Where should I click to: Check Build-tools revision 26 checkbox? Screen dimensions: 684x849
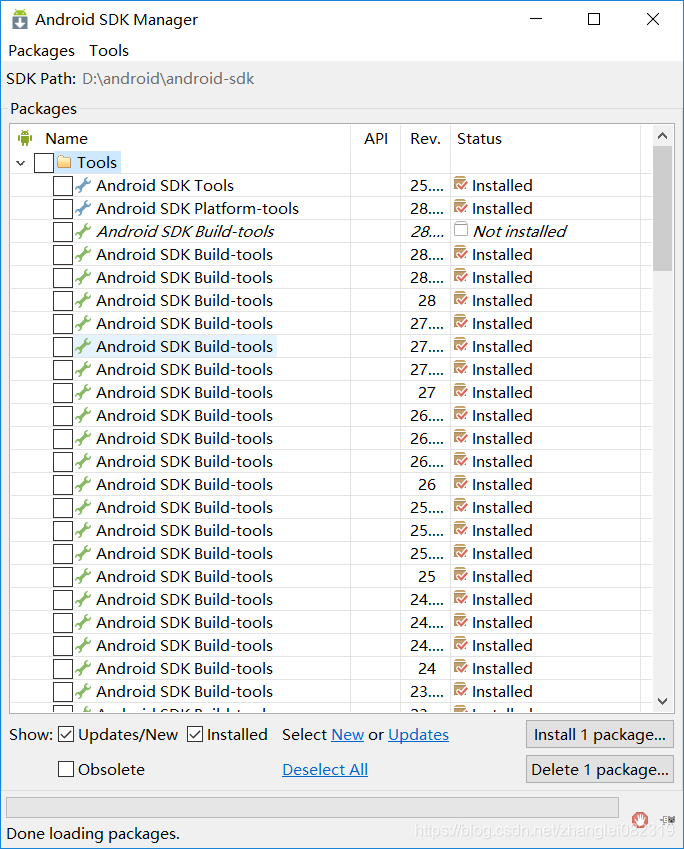coord(63,485)
